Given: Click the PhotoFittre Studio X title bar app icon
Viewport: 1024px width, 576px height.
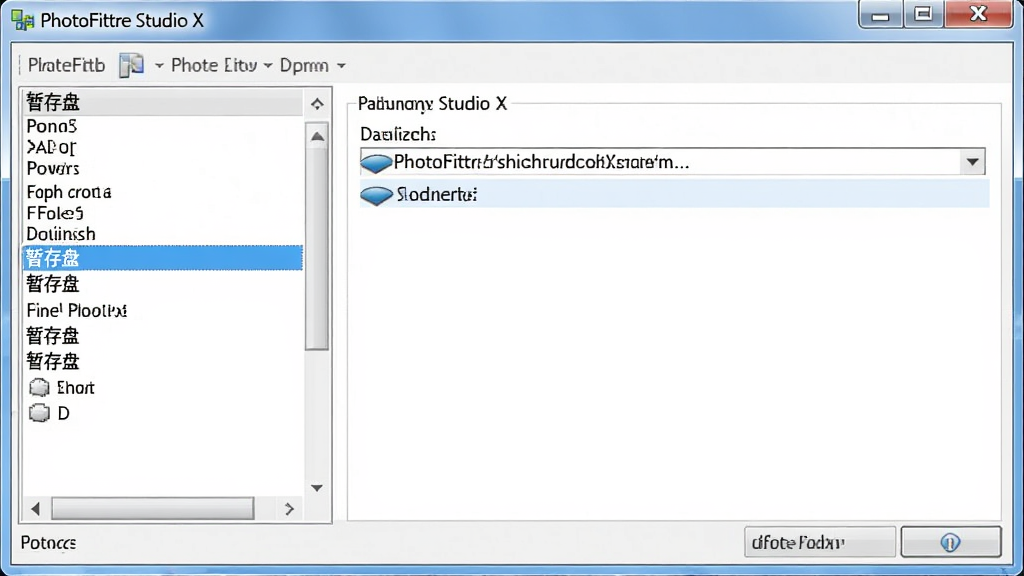Looking at the screenshot, I should click(x=22, y=20).
